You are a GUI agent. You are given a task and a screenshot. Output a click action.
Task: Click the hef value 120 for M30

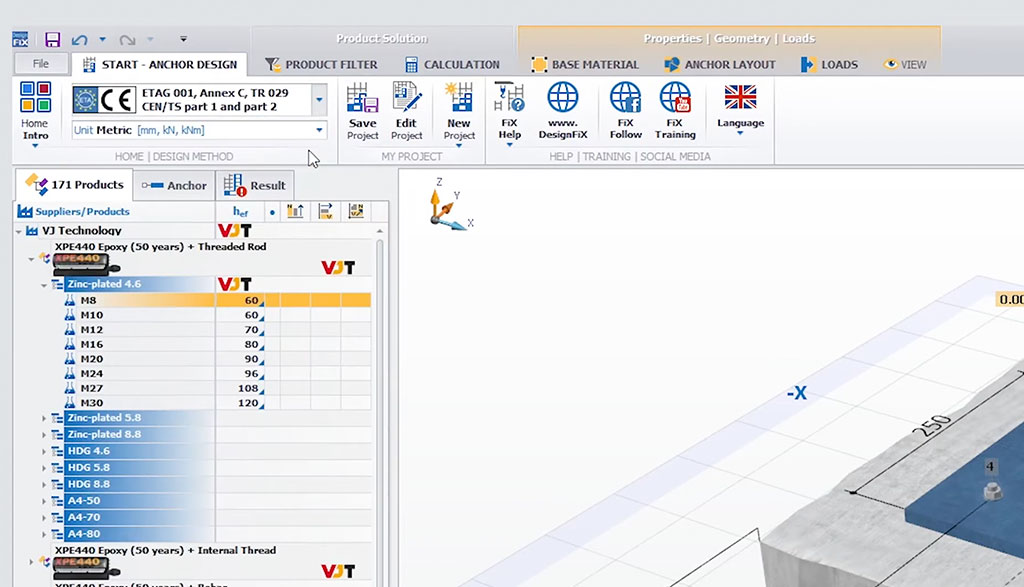pos(248,403)
